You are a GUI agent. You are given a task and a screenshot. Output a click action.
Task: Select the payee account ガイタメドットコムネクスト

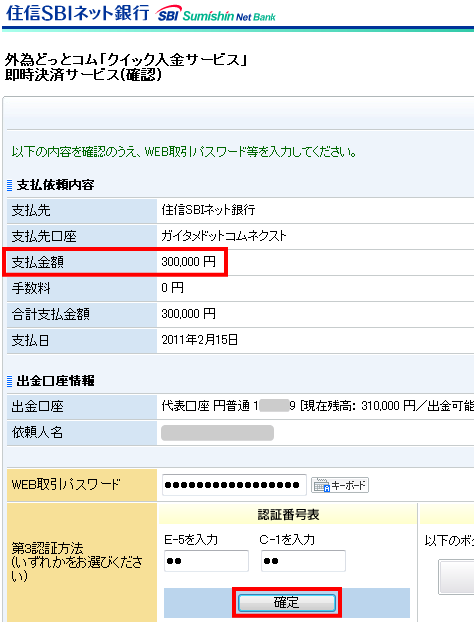[x=224, y=236]
